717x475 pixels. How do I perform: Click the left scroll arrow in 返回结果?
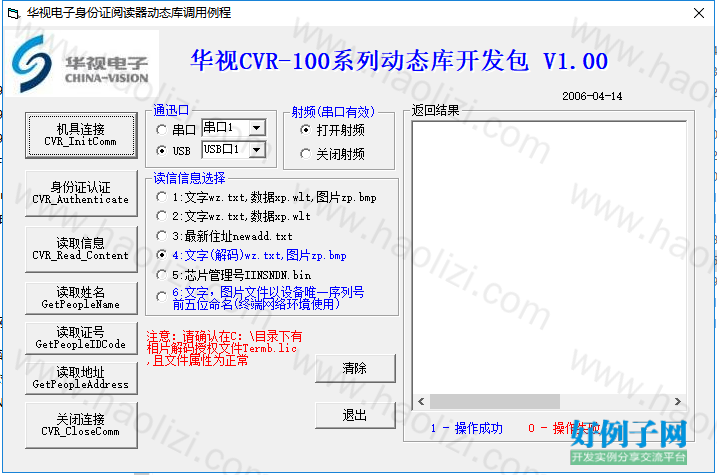pyautogui.click(x=421, y=401)
